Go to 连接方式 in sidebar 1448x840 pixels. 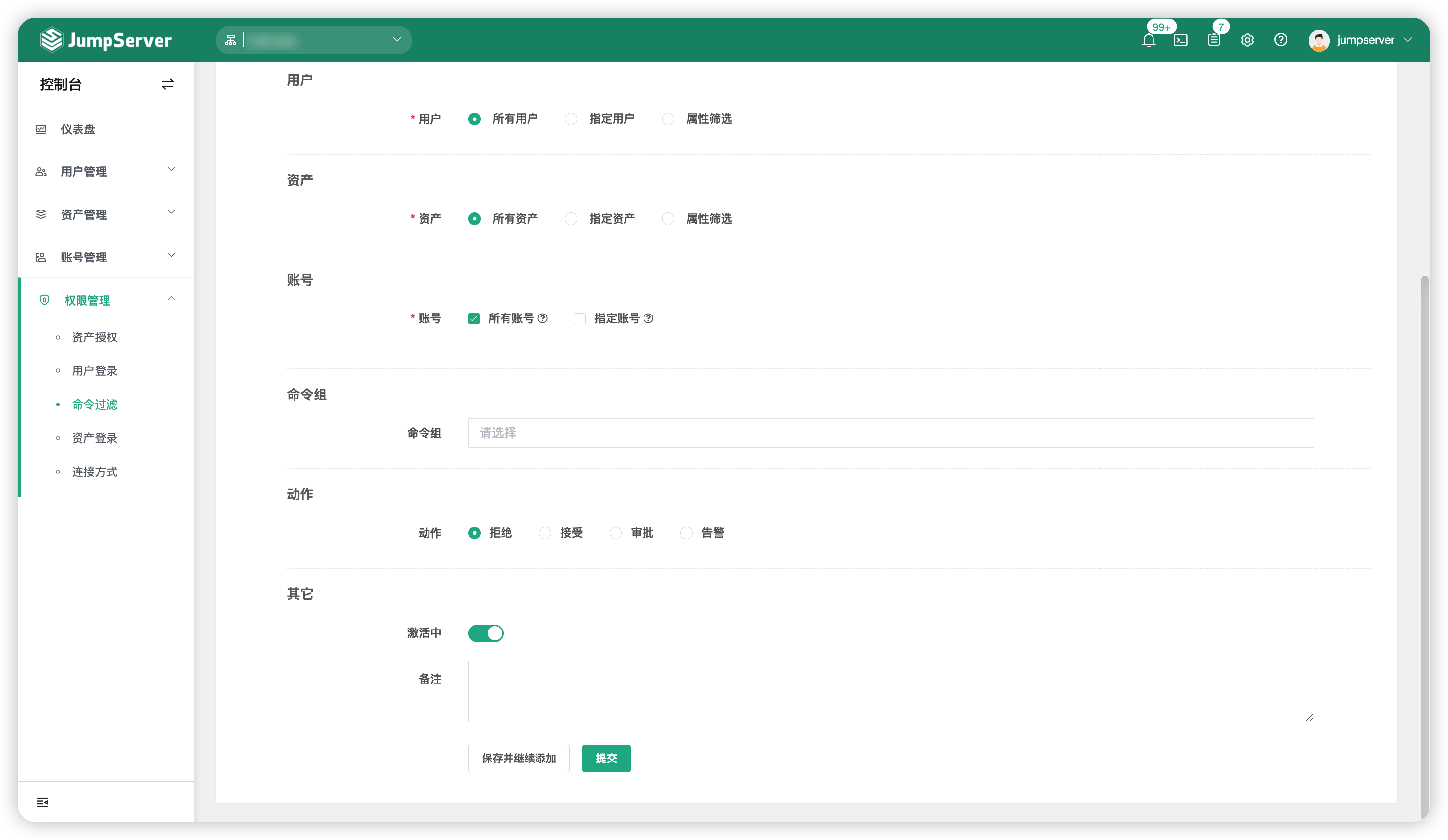pos(94,472)
